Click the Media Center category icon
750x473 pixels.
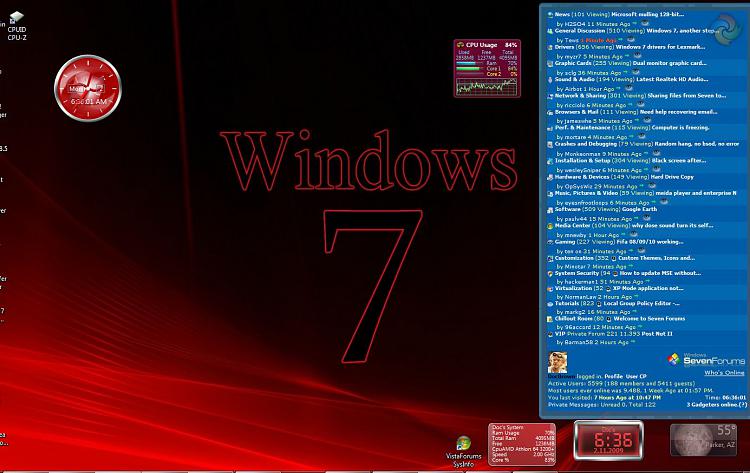(x=551, y=226)
